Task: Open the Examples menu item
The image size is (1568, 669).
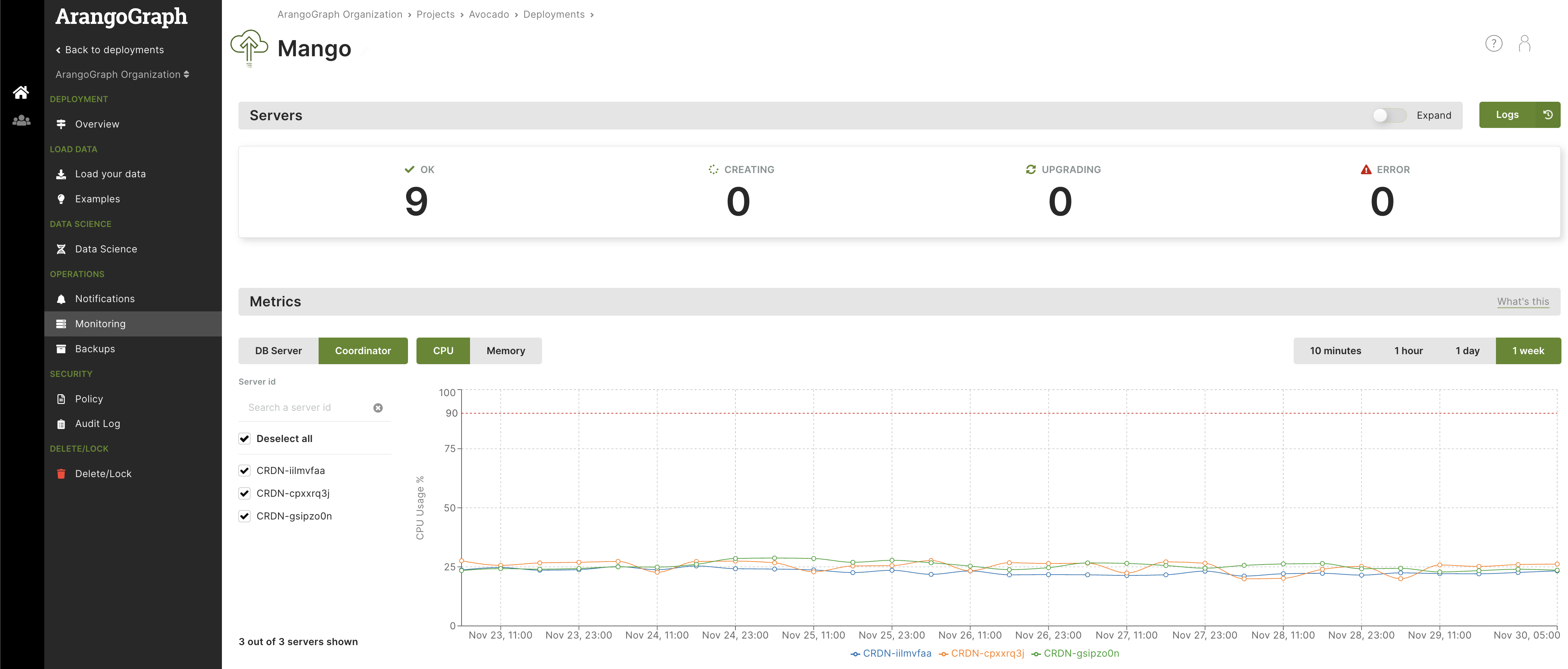Action: [133, 199]
